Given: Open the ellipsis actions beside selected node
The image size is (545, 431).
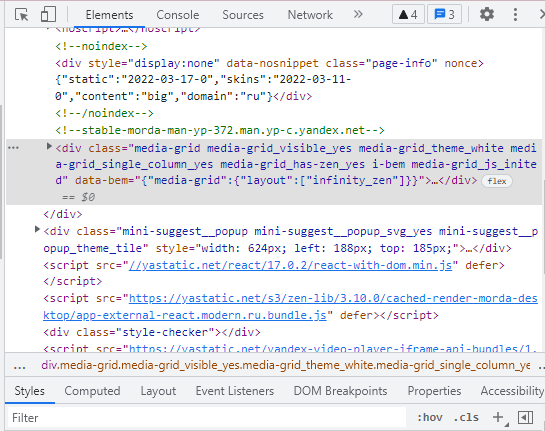Looking at the screenshot, I should click(13, 148).
